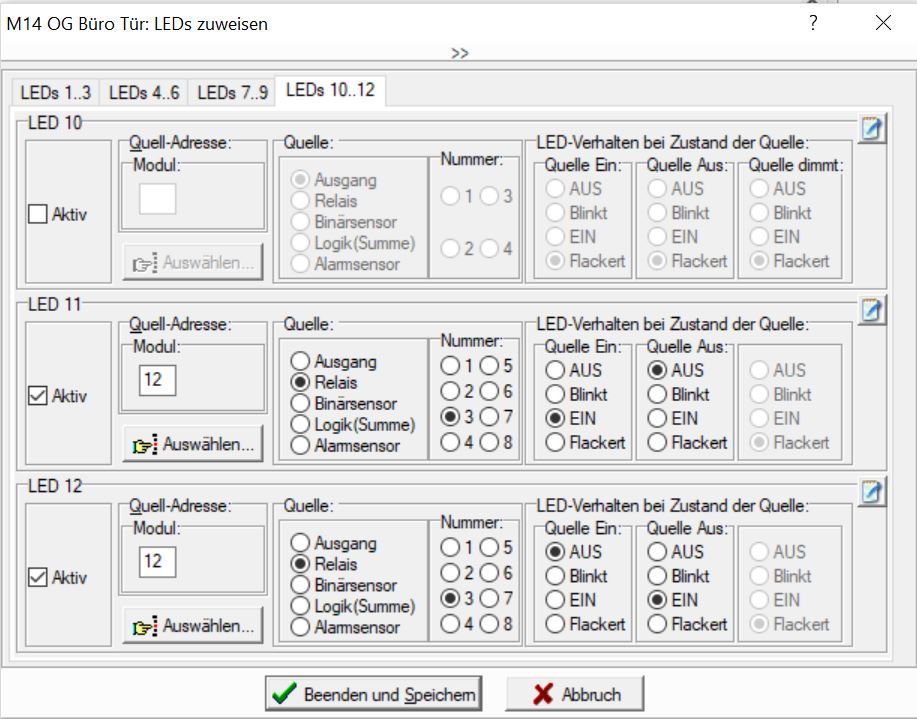Choose Nummer 5 for LED 12
The image size is (917, 719).
(489, 547)
